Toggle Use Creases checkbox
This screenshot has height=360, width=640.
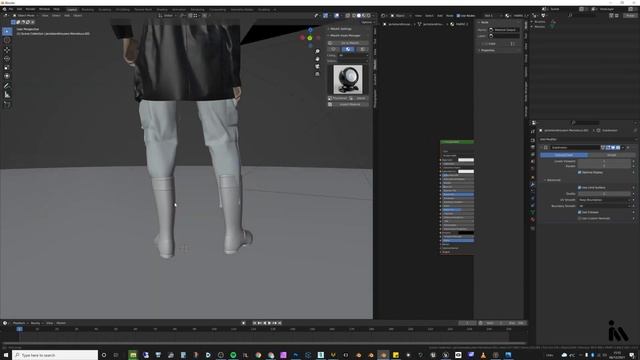pyautogui.click(x=580, y=212)
